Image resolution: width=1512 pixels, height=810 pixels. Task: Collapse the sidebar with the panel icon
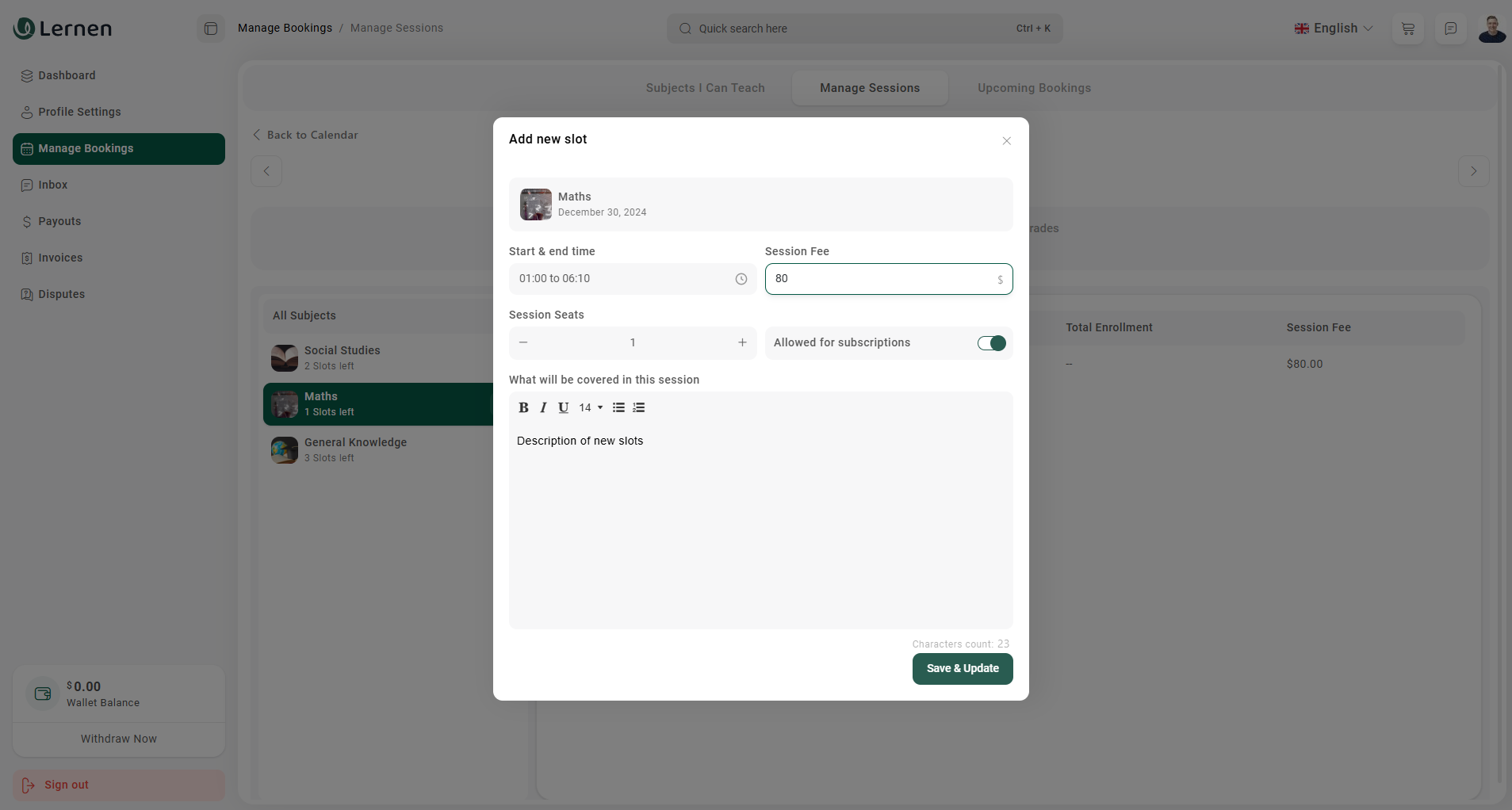(211, 29)
